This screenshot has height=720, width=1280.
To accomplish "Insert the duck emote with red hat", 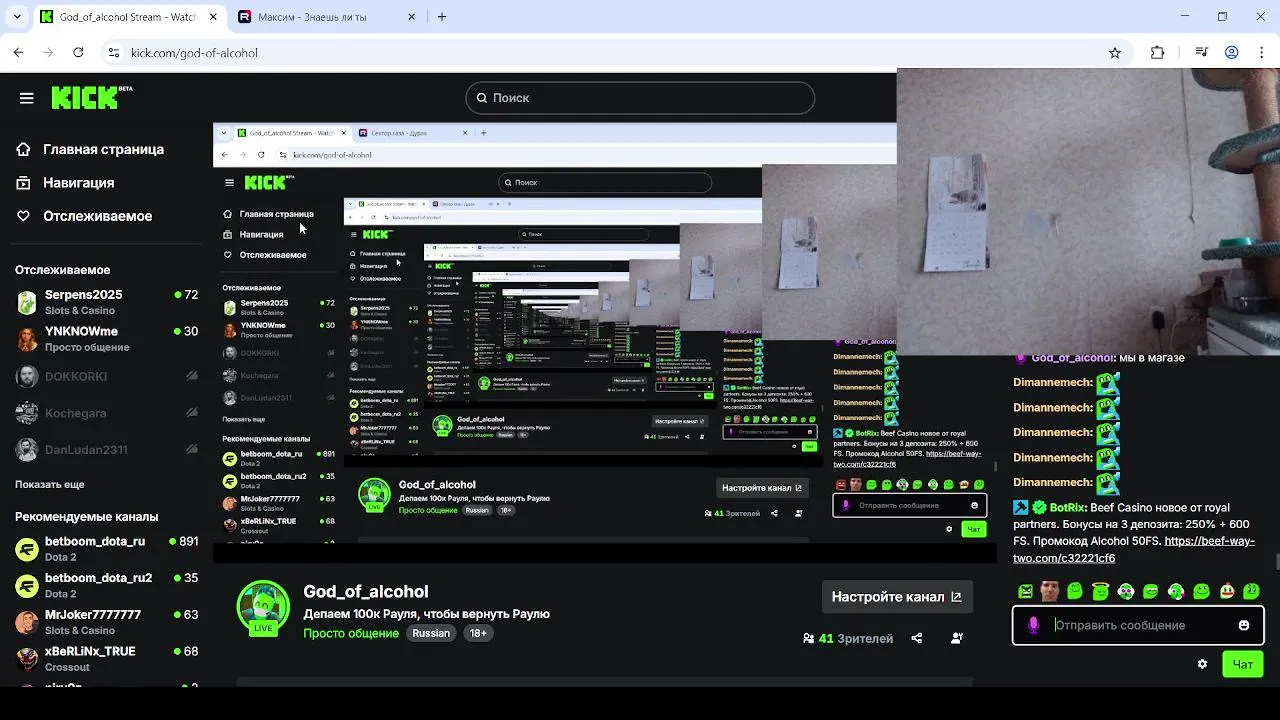I will pos(1227,591).
